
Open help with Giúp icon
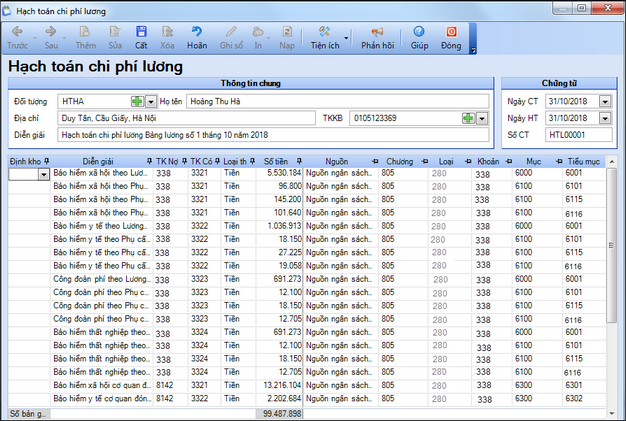coord(419,38)
